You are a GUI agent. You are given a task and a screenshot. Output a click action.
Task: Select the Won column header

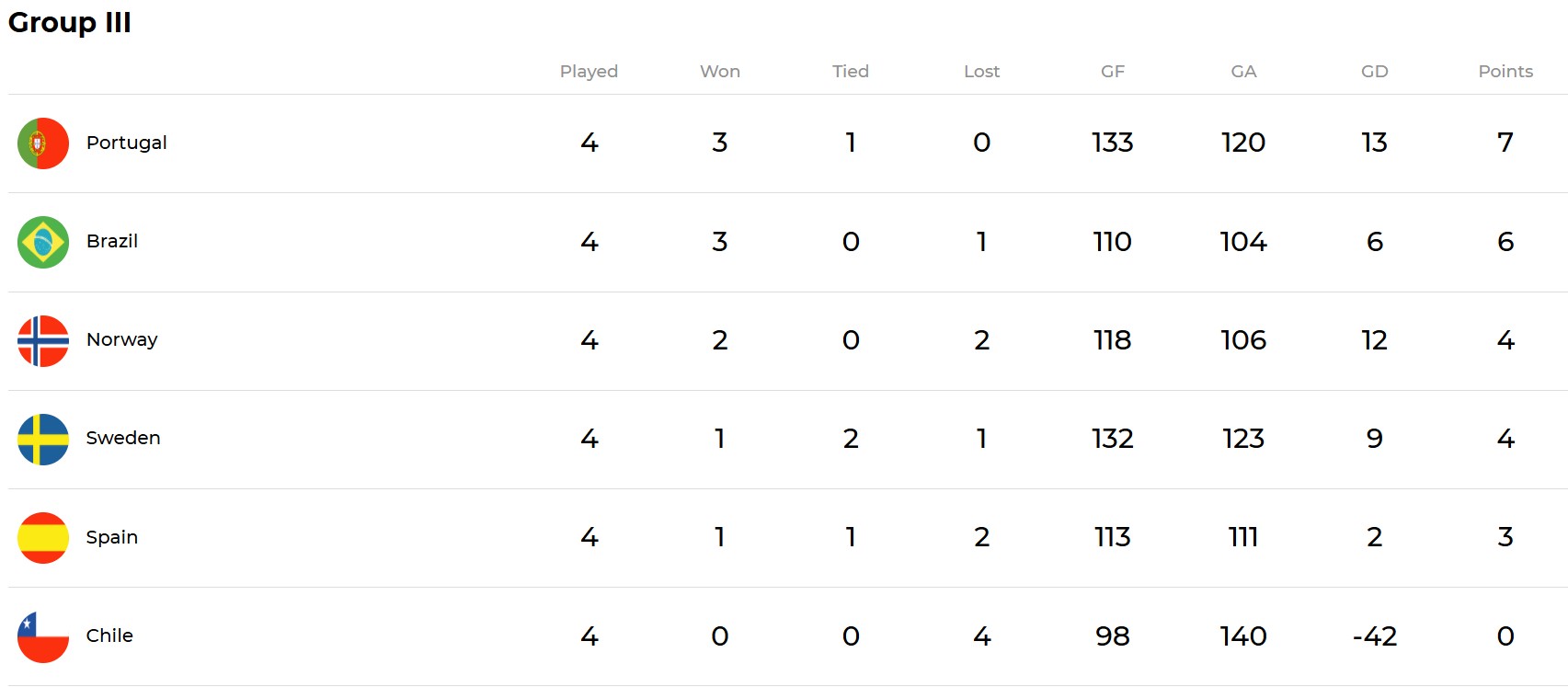click(x=720, y=71)
